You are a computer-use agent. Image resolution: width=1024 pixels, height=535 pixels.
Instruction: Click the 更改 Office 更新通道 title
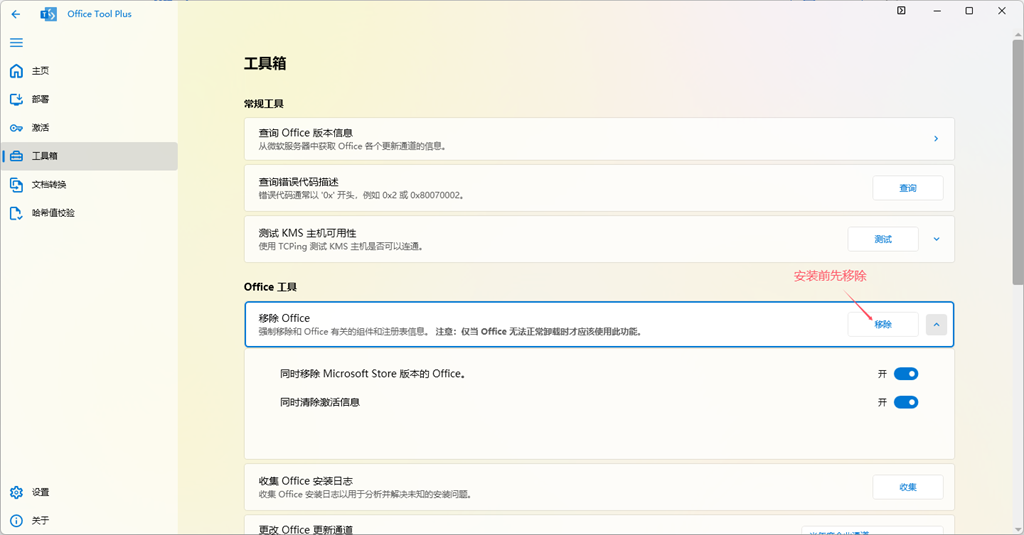point(306,529)
